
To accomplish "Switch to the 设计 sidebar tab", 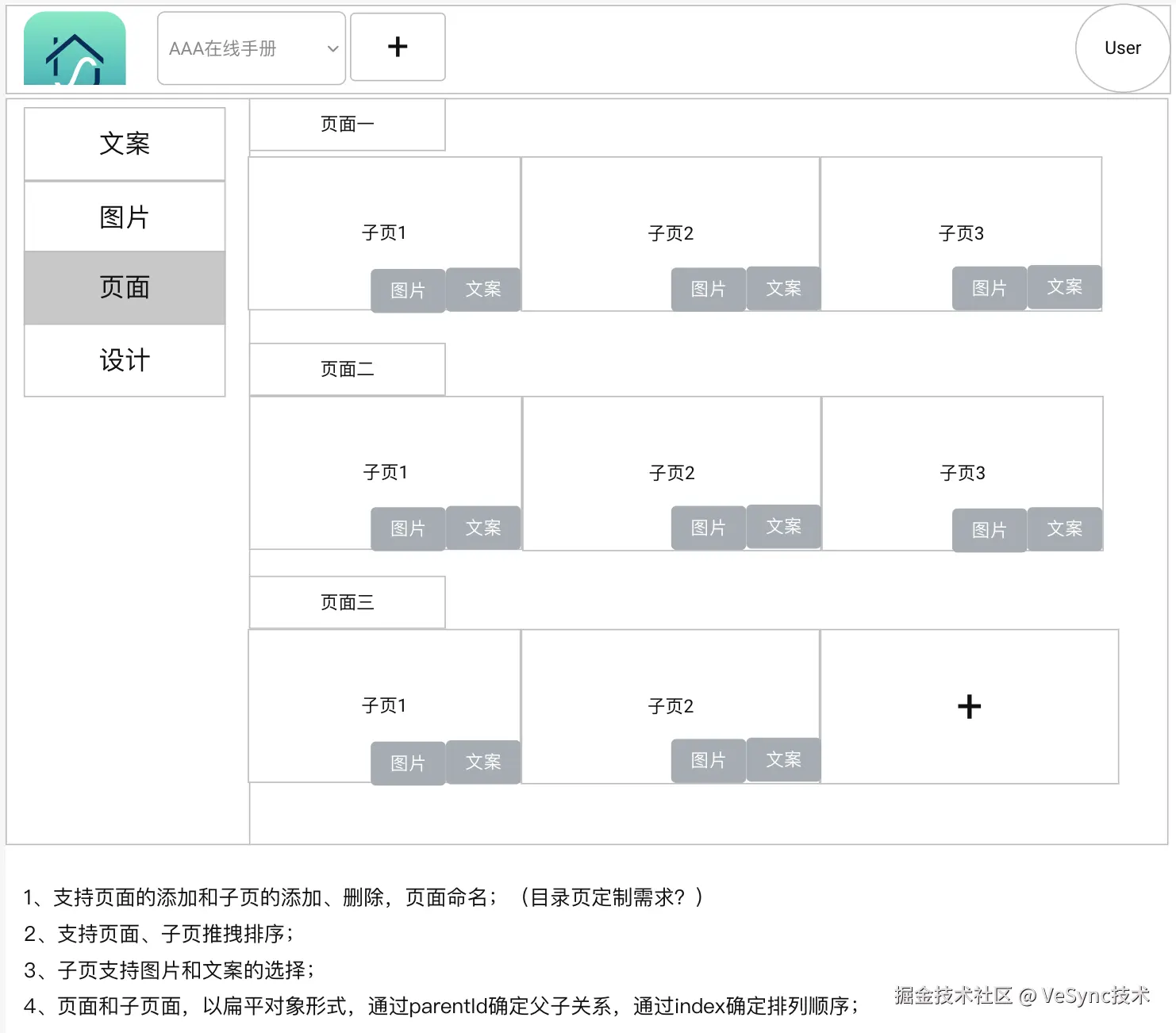I will point(125,360).
